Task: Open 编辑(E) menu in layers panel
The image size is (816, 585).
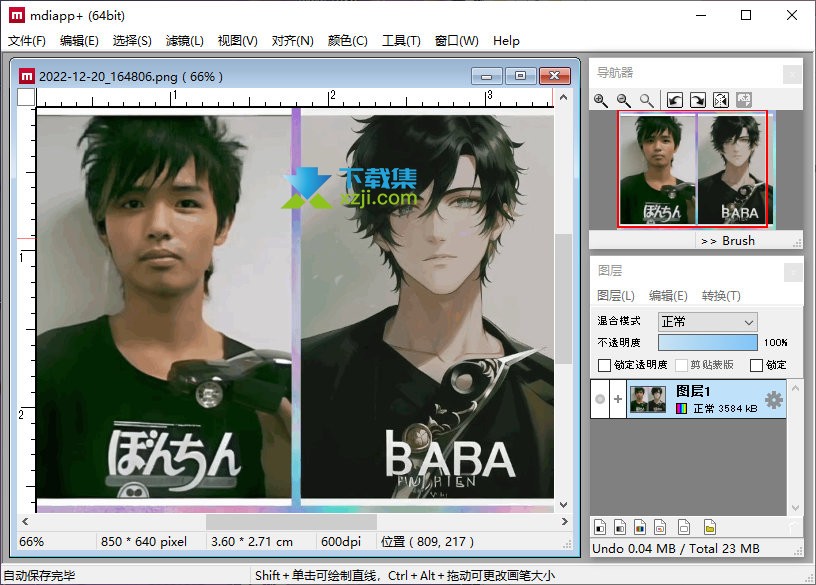Action: click(668, 296)
